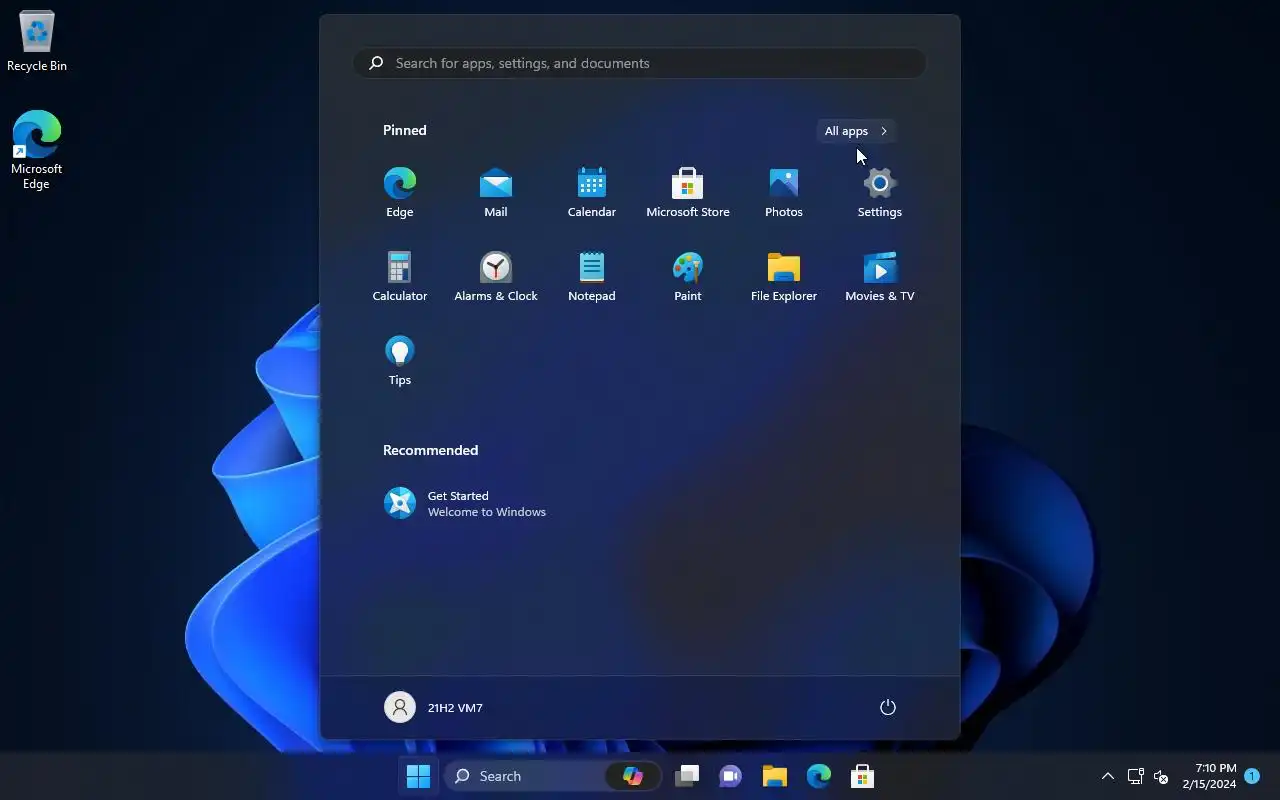Click the muted volume tray icon
The width and height of the screenshot is (1280, 800).
coord(1161,776)
